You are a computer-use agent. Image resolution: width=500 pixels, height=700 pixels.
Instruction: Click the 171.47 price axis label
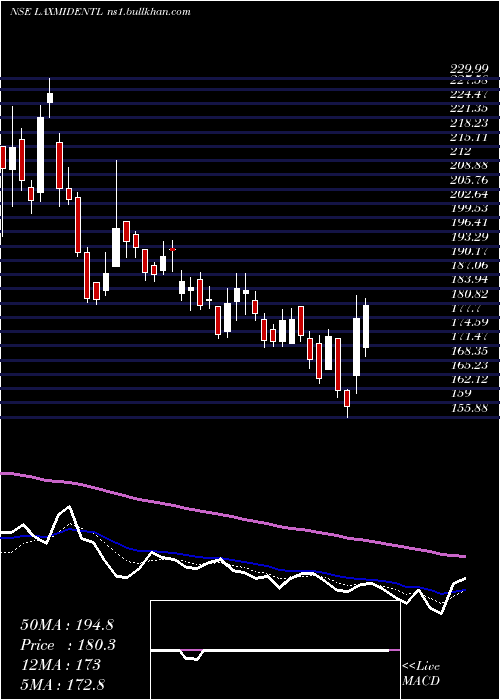pyautogui.click(x=468, y=336)
